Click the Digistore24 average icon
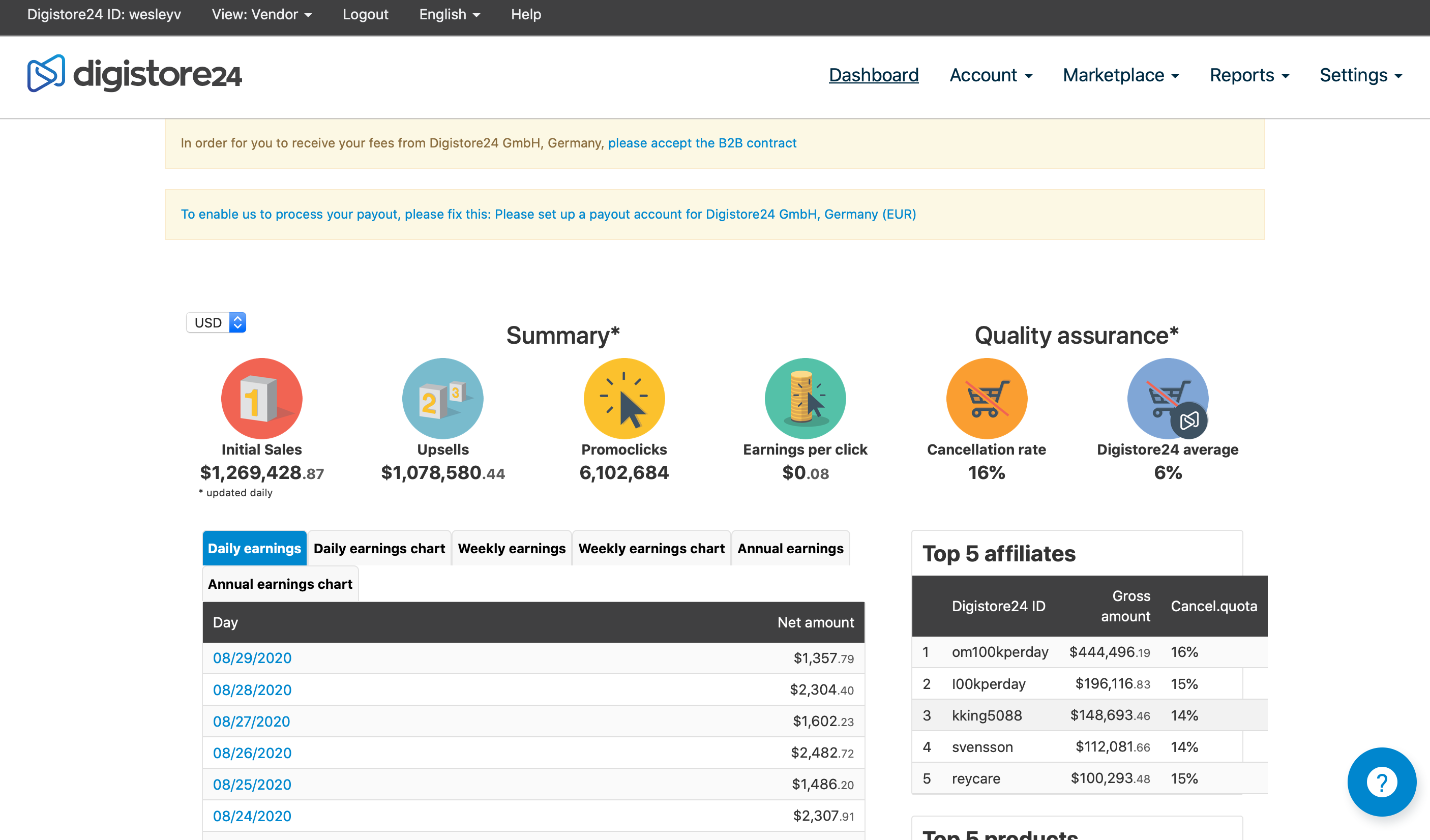The height and width of the screenshot is (840, 1430). (x=1168, y=399)
